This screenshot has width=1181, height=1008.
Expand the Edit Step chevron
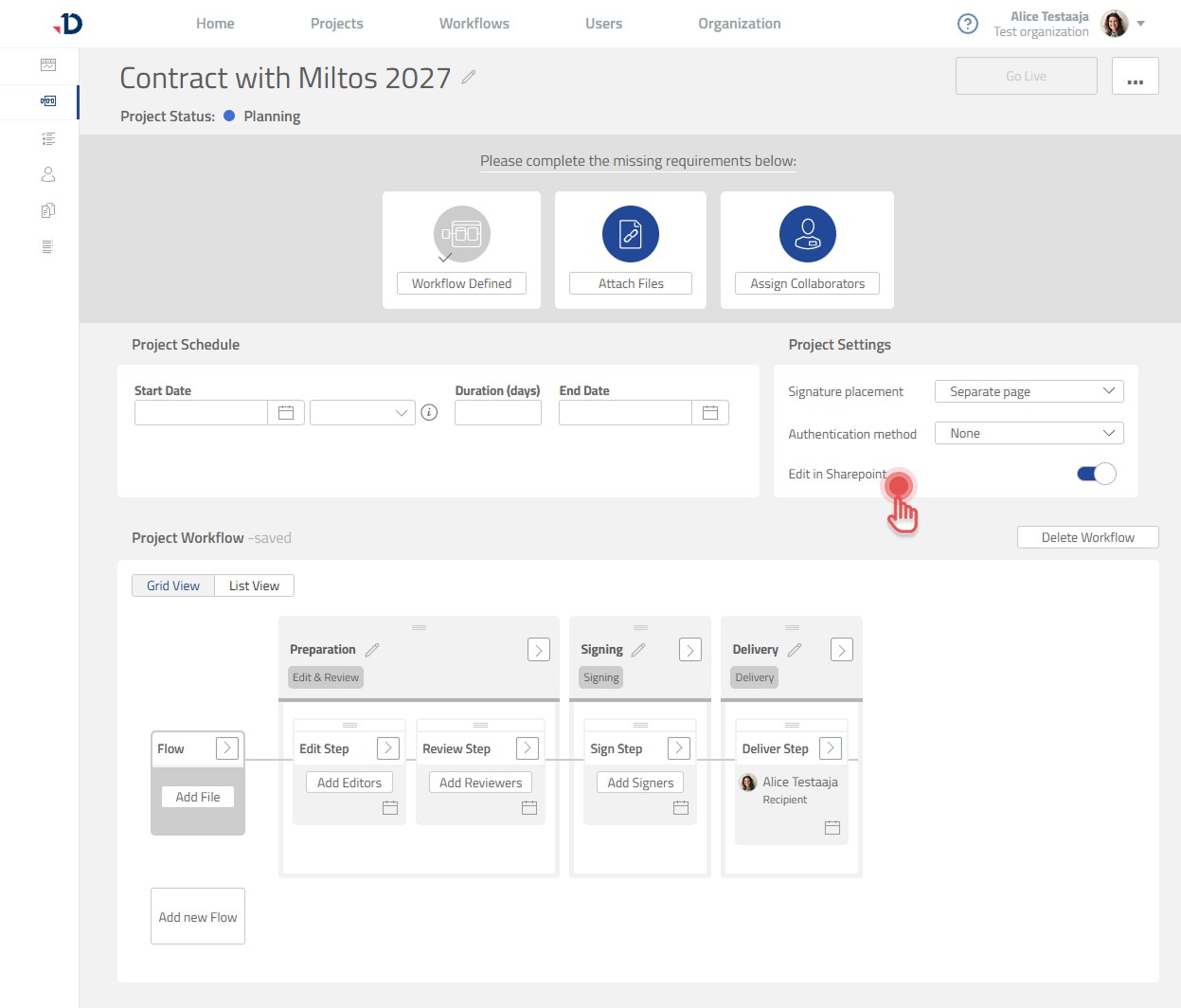(x=388, y=748)
